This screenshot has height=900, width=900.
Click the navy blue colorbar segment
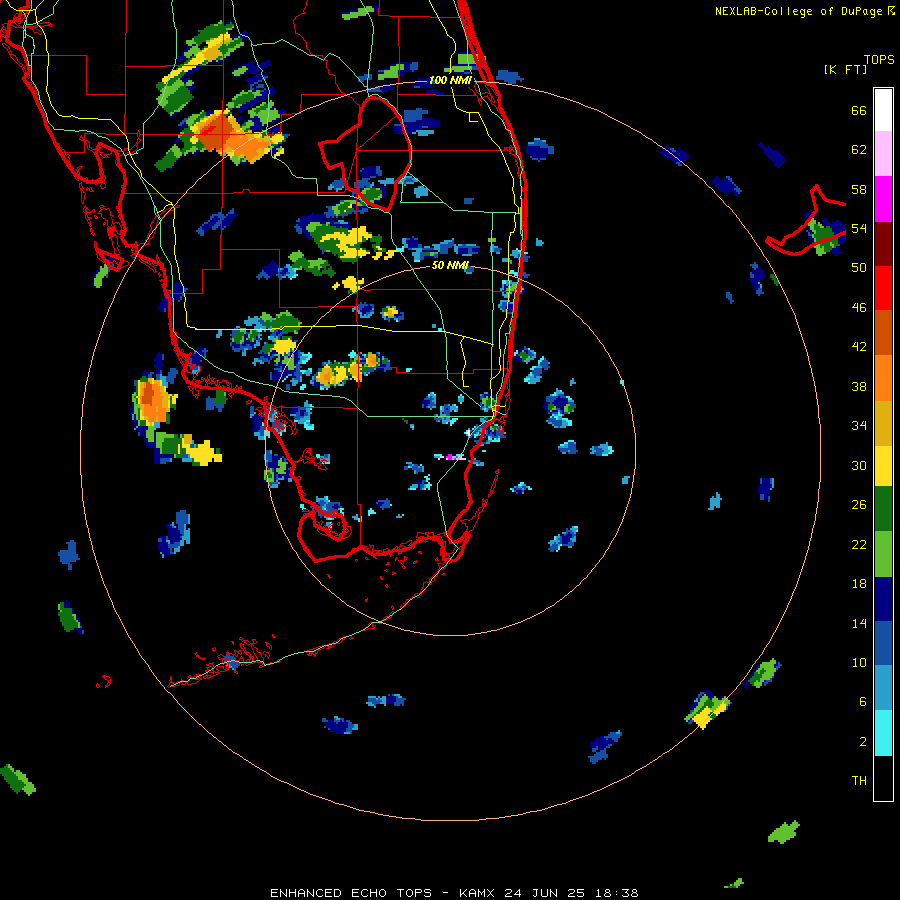(x=883, y=599)
